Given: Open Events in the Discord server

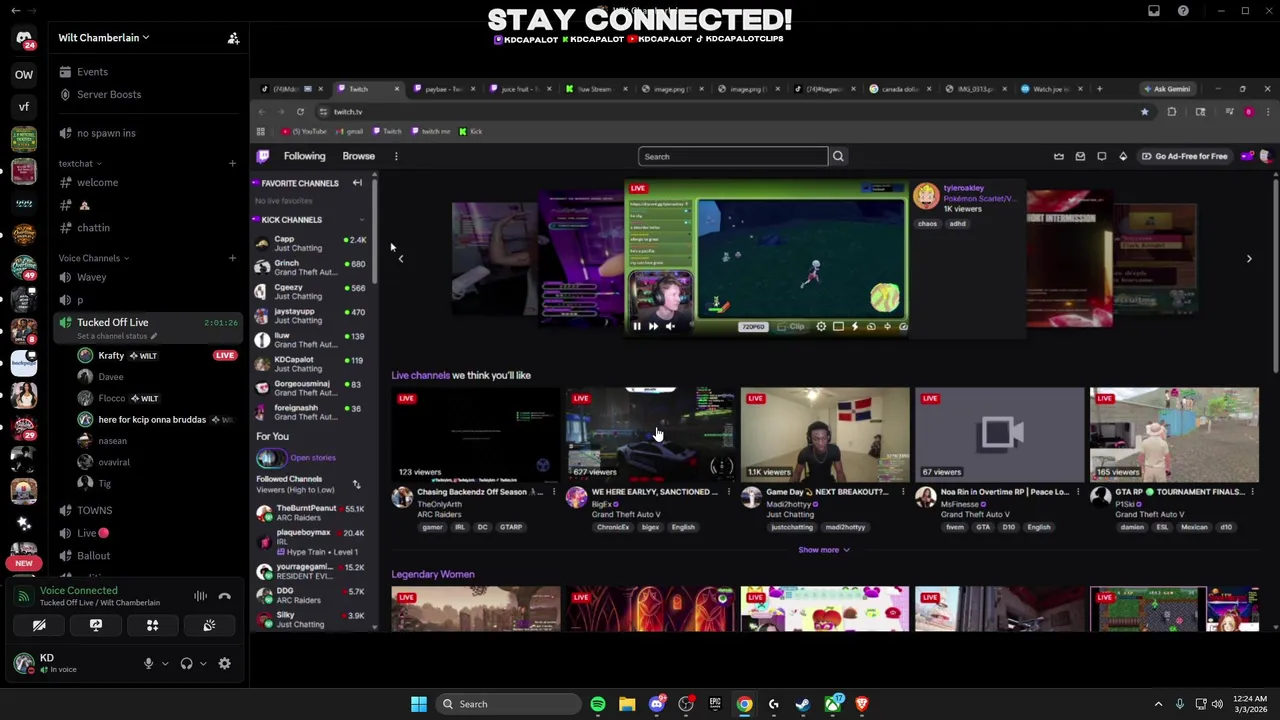Looking at the screenshot, I should pyautogui.click(x=92, y=72).
